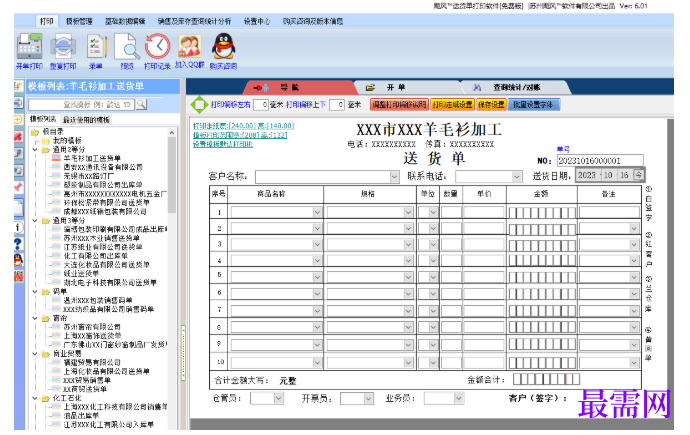Open row 1 商品名称 dropdown
This screenshot has width=690, height=435.
coord(317,212)
